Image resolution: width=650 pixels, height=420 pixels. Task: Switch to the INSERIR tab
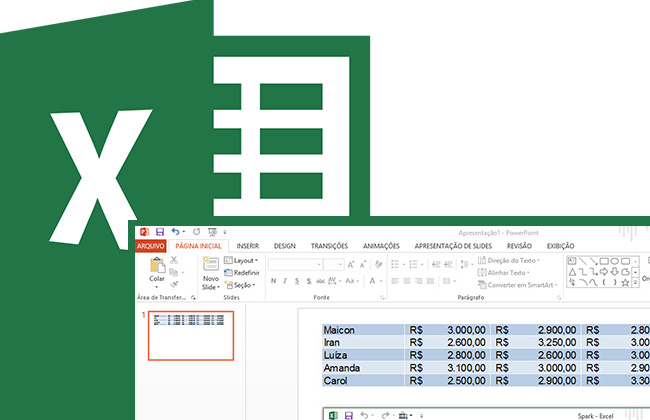click(248, 246)
